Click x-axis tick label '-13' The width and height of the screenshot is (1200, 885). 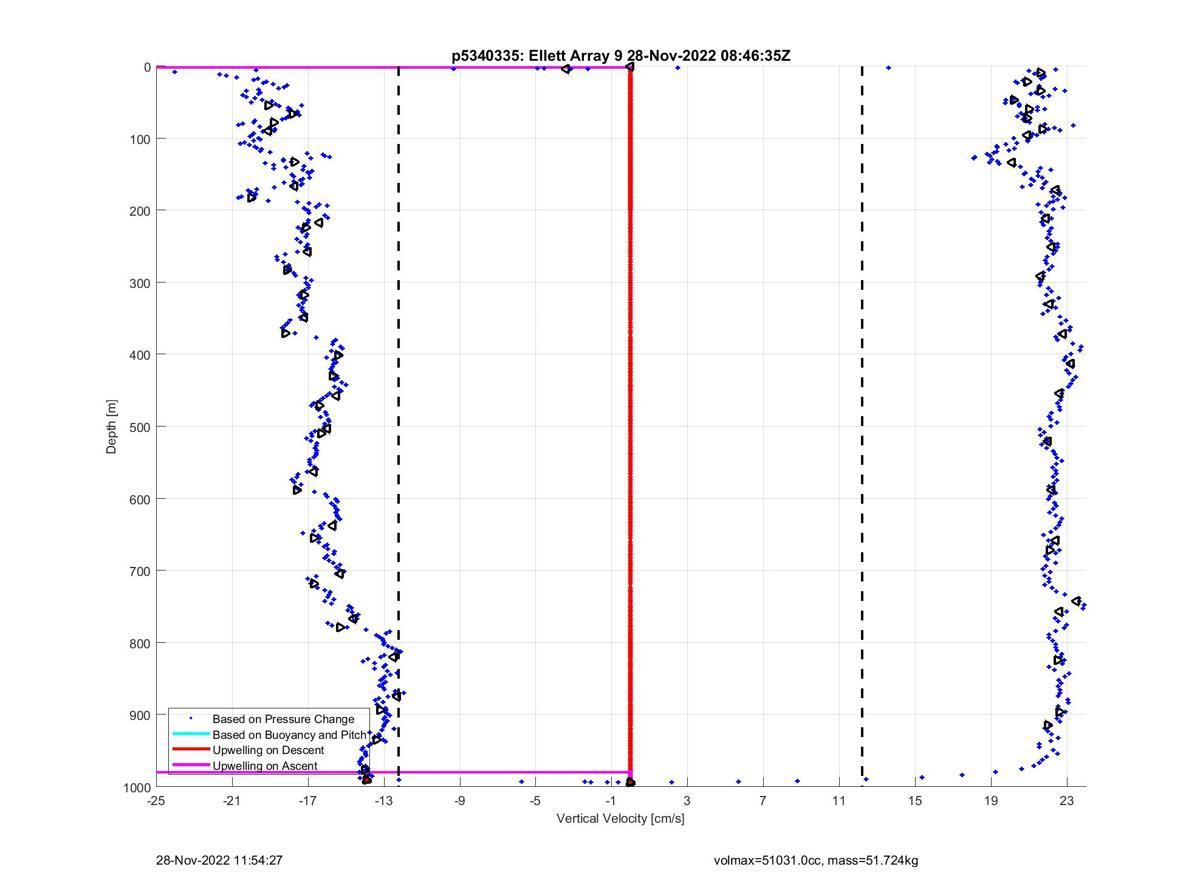384,801
